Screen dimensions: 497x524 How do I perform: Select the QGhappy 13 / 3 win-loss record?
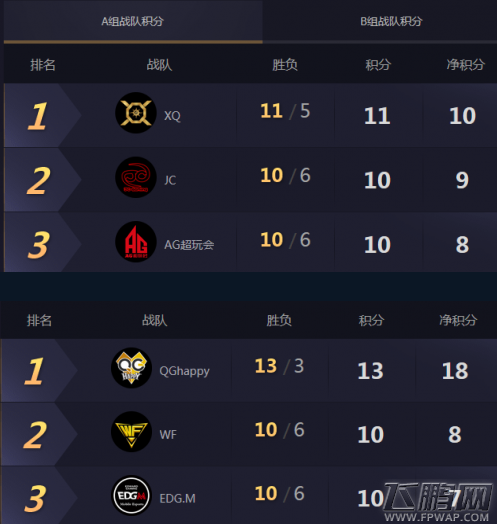pyautogui.click(x=279, y=366)
